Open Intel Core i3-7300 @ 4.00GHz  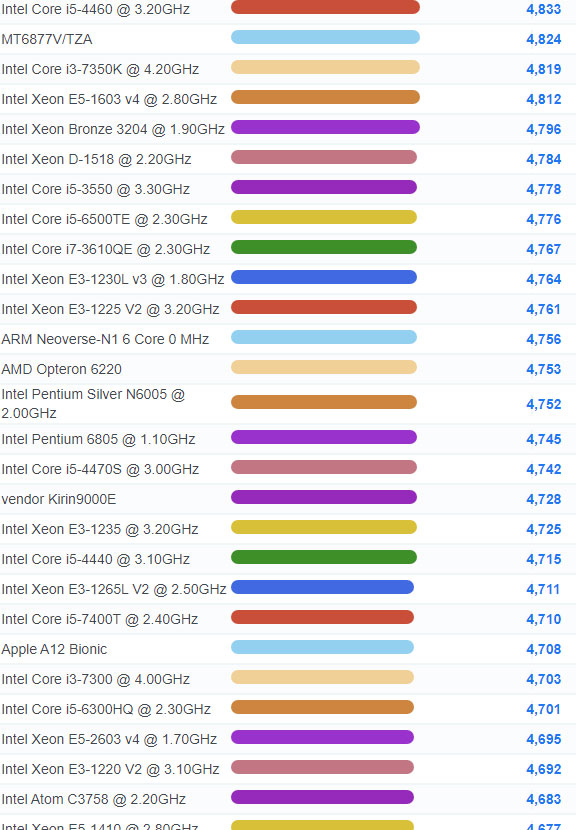(95, 679)
